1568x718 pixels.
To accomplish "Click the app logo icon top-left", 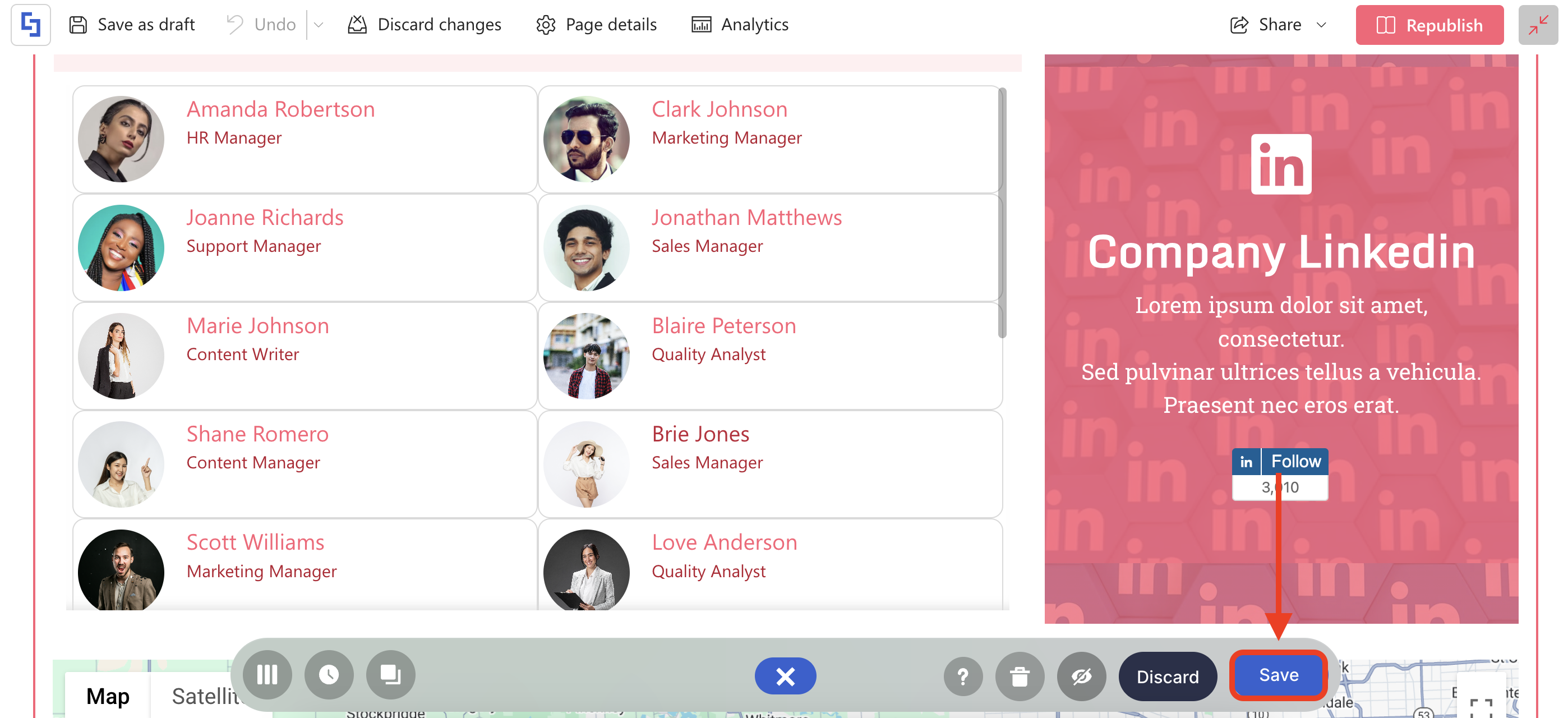I will pos(30,24).
